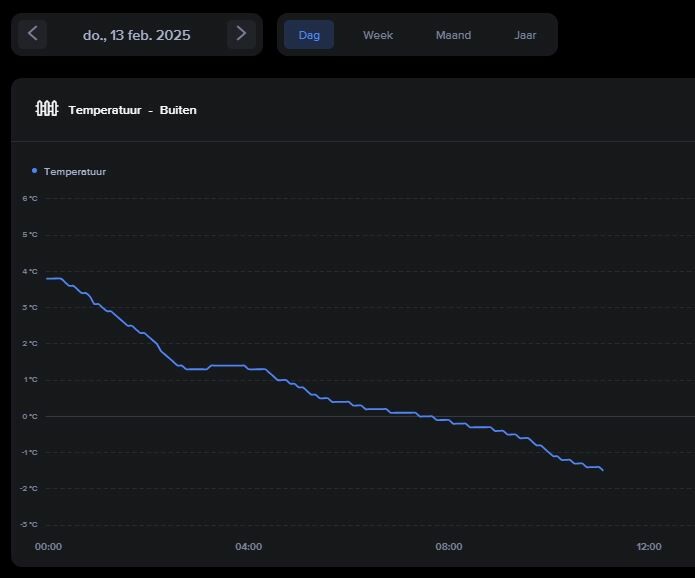
Task: Switch to the Week view tab
Action: (x=378, y=35)
